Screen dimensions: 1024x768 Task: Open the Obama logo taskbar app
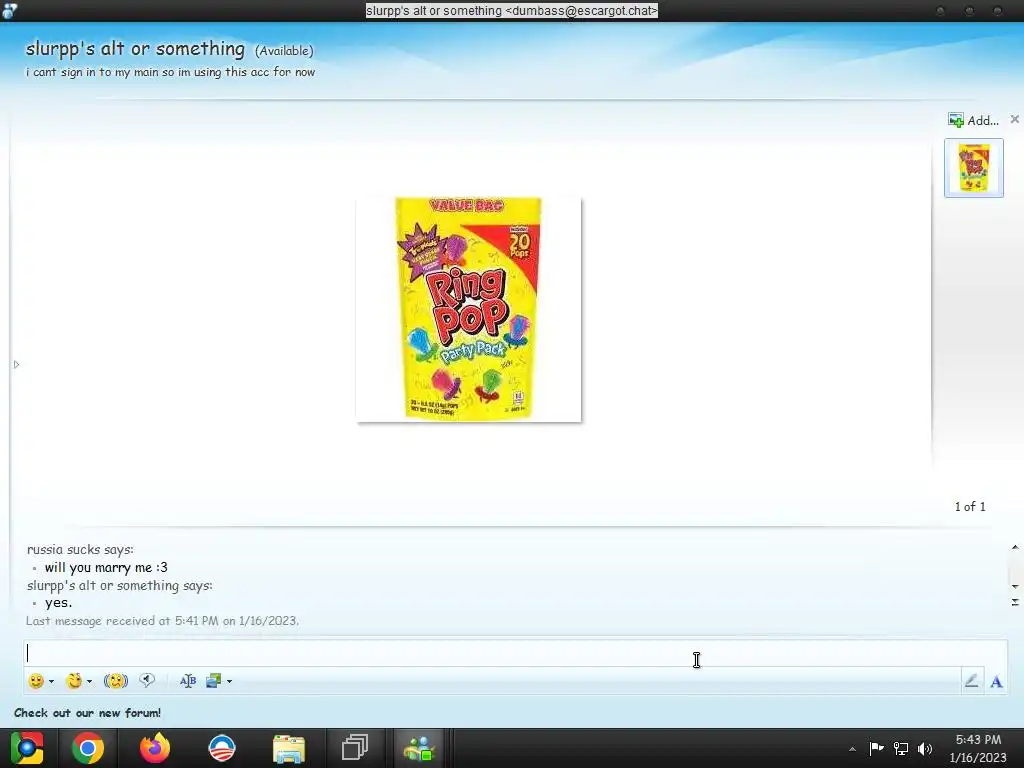[x=222, y=748]
